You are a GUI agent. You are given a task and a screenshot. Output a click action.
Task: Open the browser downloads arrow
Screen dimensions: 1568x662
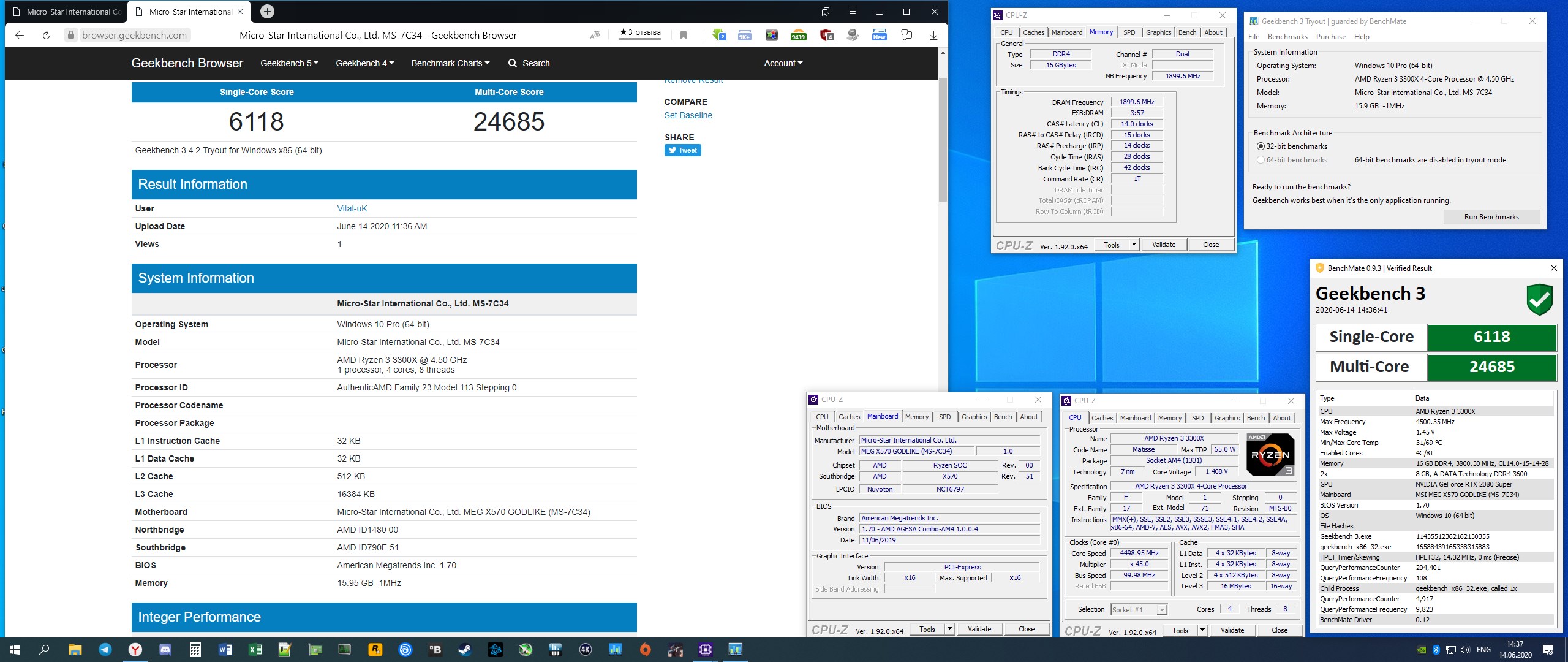(x=933, y=35)
